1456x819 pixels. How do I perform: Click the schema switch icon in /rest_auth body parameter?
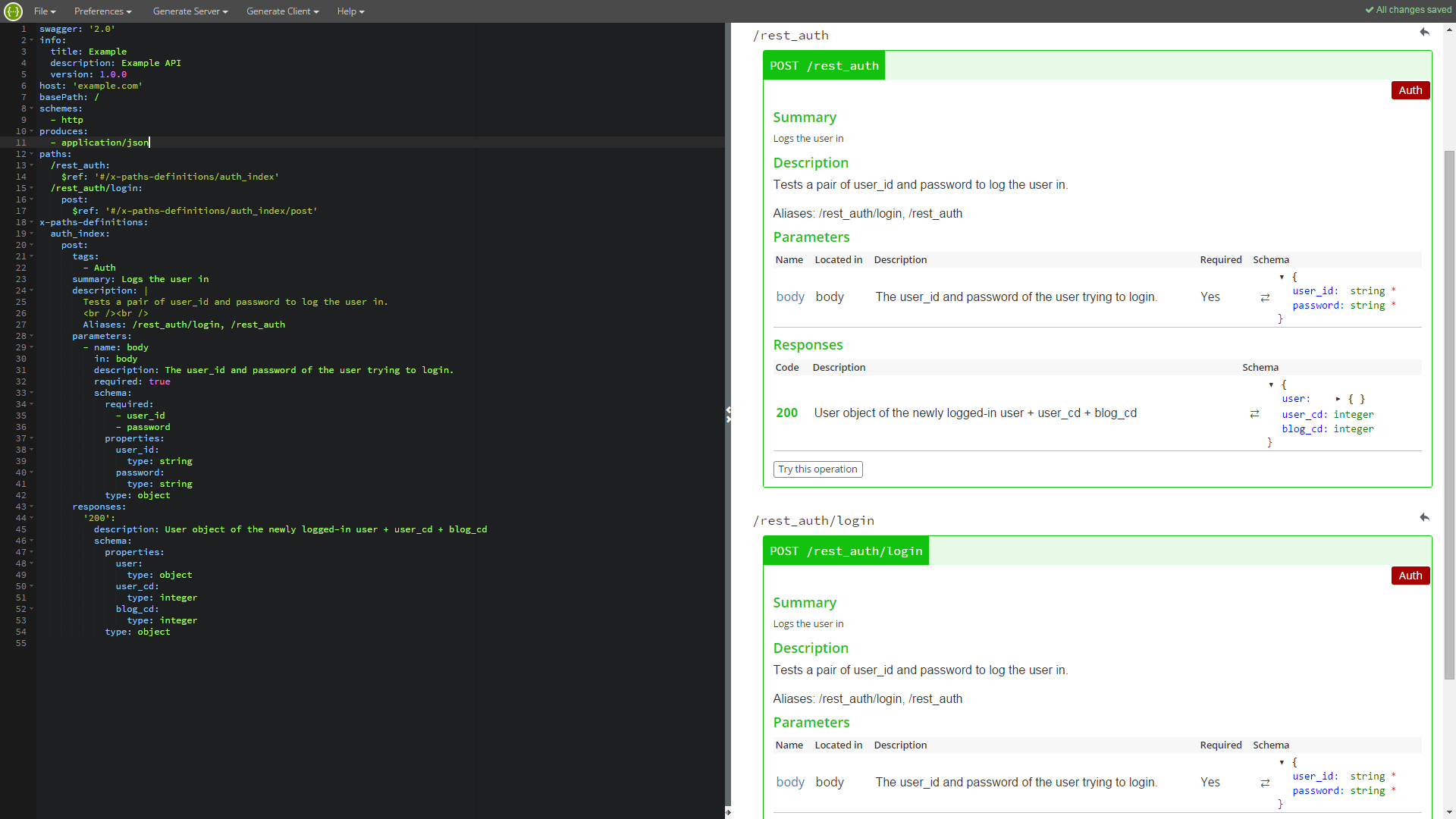pyautogui.click(x=1265, y=298)
